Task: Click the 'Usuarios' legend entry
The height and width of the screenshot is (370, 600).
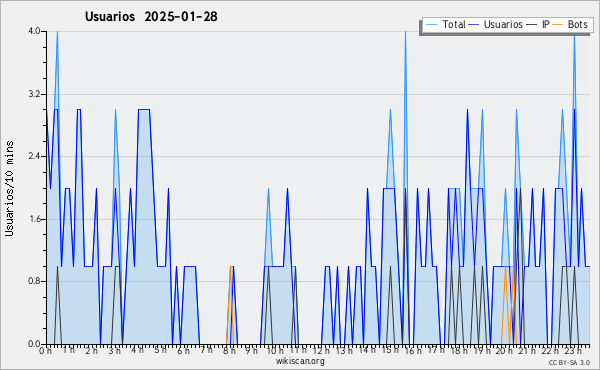Action: click(495, 24)
